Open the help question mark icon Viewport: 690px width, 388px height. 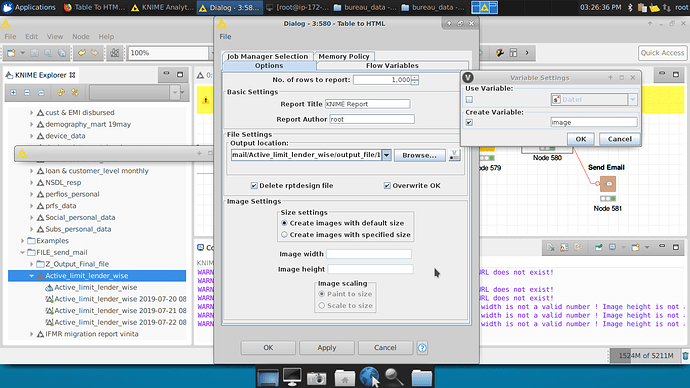click(x=422, y=348)
